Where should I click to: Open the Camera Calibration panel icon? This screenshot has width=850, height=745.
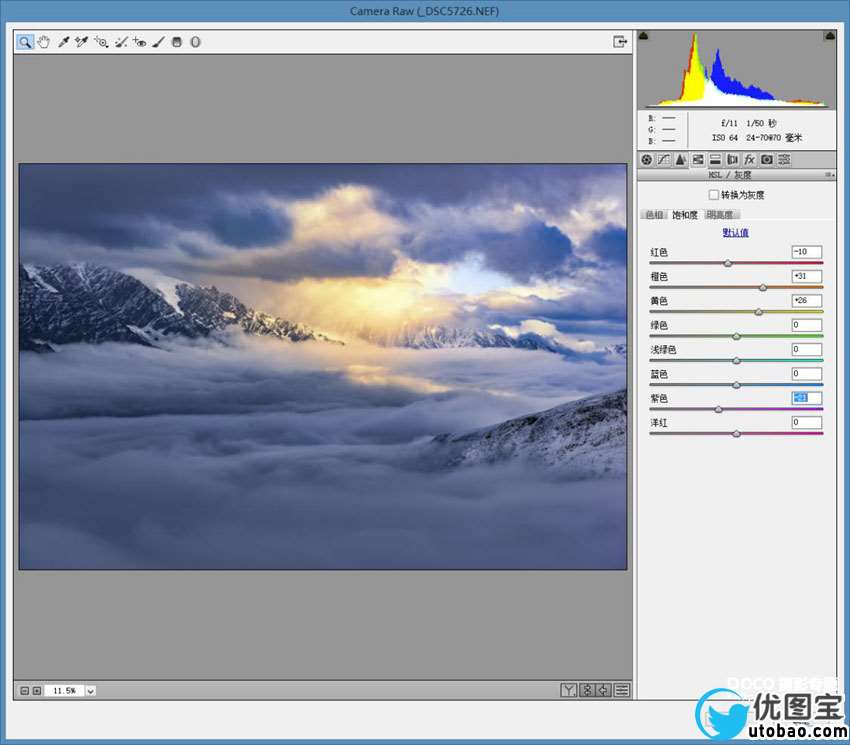(767, 160)
